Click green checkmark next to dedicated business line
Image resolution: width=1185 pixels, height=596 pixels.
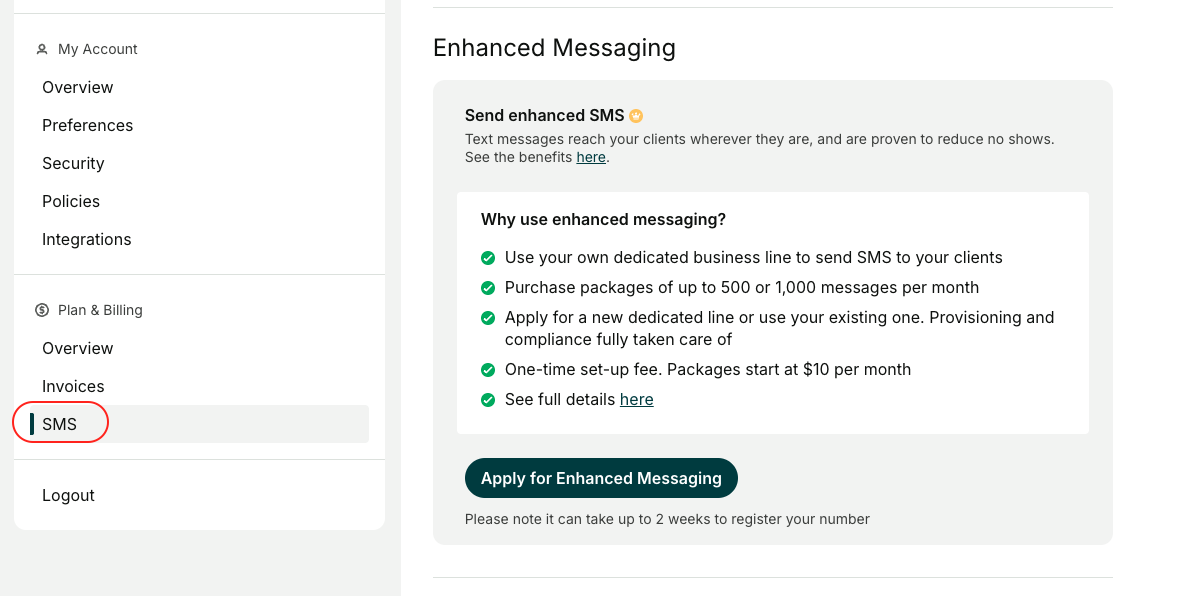click(488, 258)
